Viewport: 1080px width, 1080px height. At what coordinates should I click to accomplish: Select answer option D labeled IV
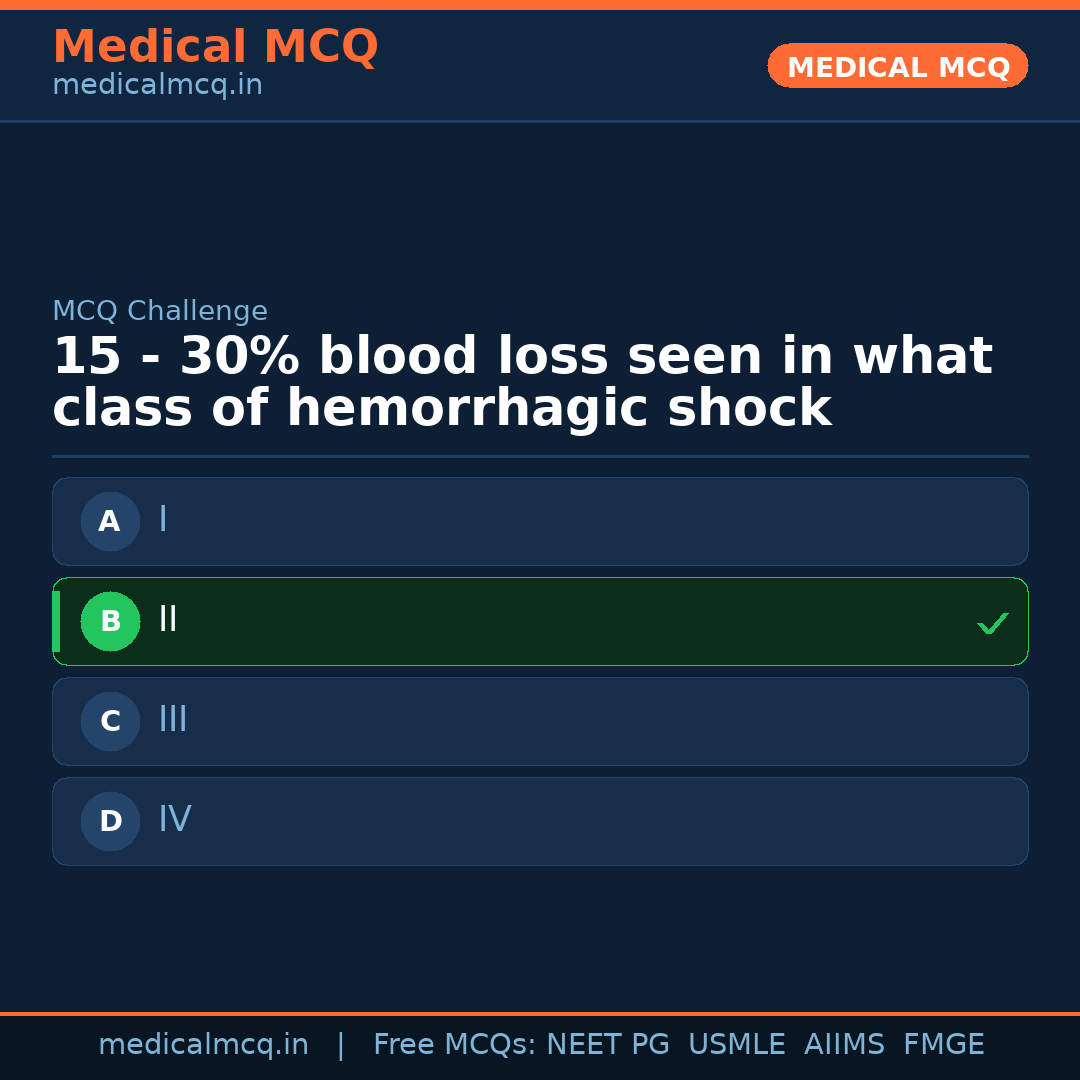(540, 821)
